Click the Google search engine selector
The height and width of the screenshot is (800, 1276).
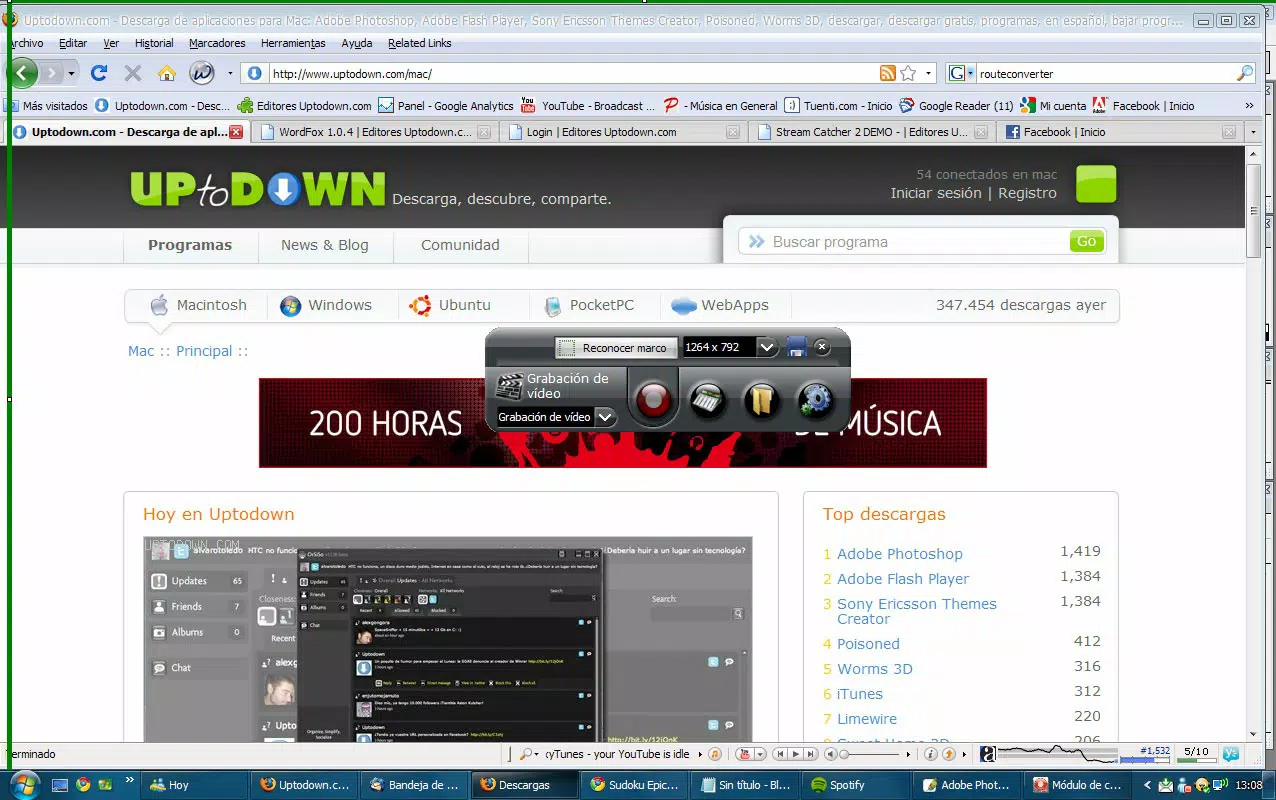pos(961,73)
